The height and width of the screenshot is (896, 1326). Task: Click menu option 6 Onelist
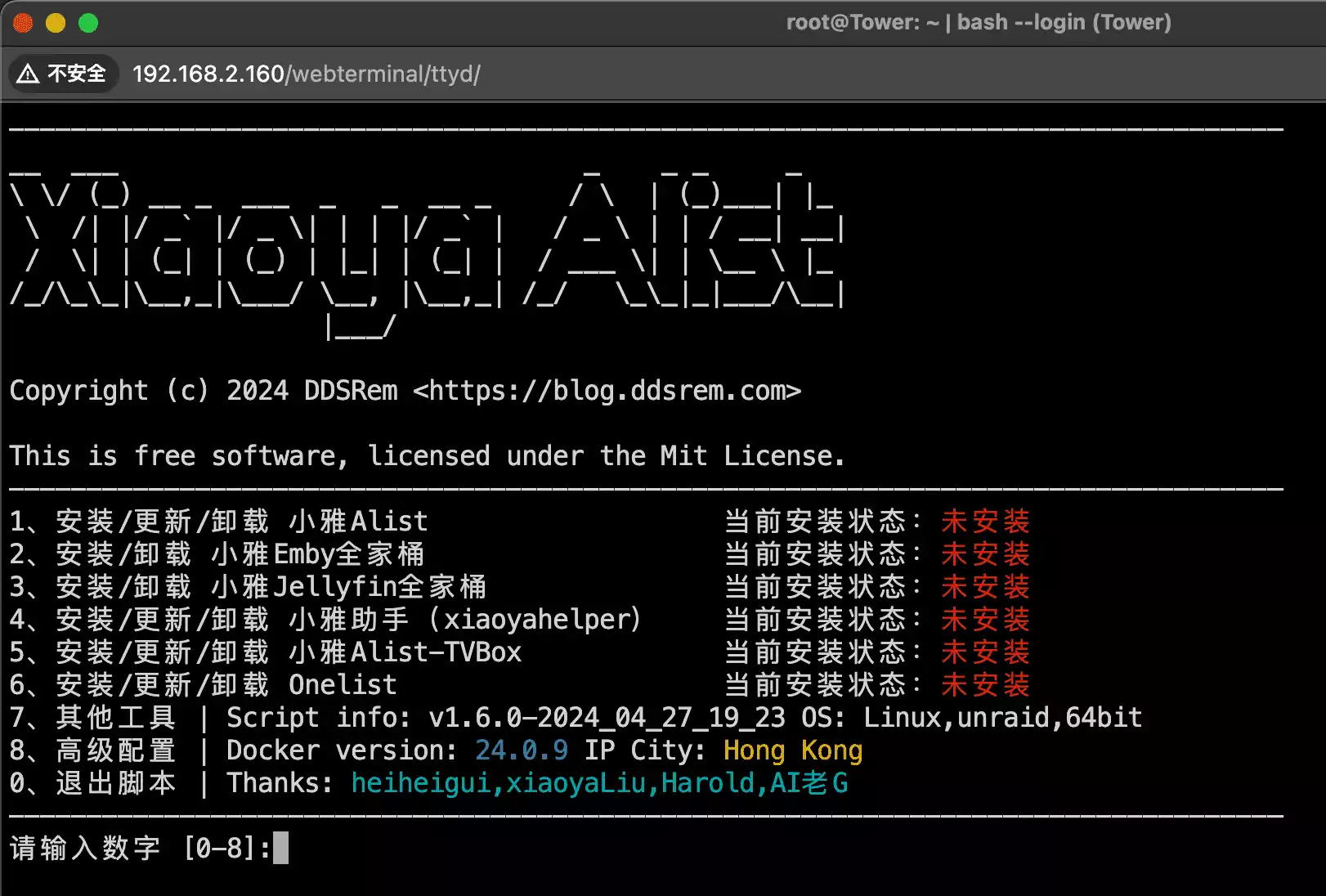pos(204,685)
